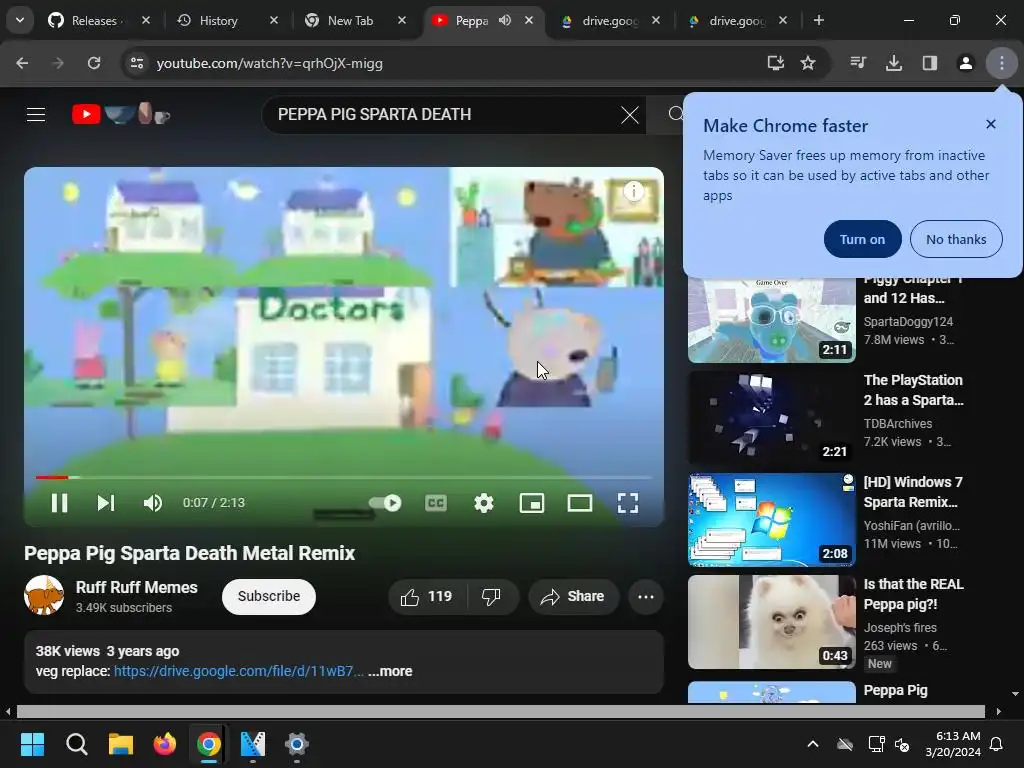Click the install app icon in address bar
This screenshot has height=768, width=1024.
tap(775, 63)
